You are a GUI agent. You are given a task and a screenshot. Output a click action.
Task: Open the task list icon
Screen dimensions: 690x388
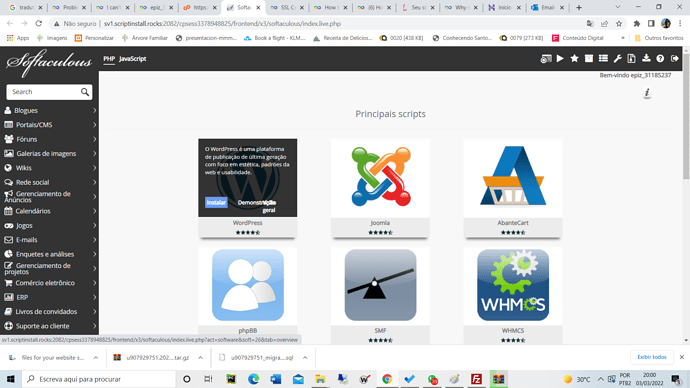(603, 59)
